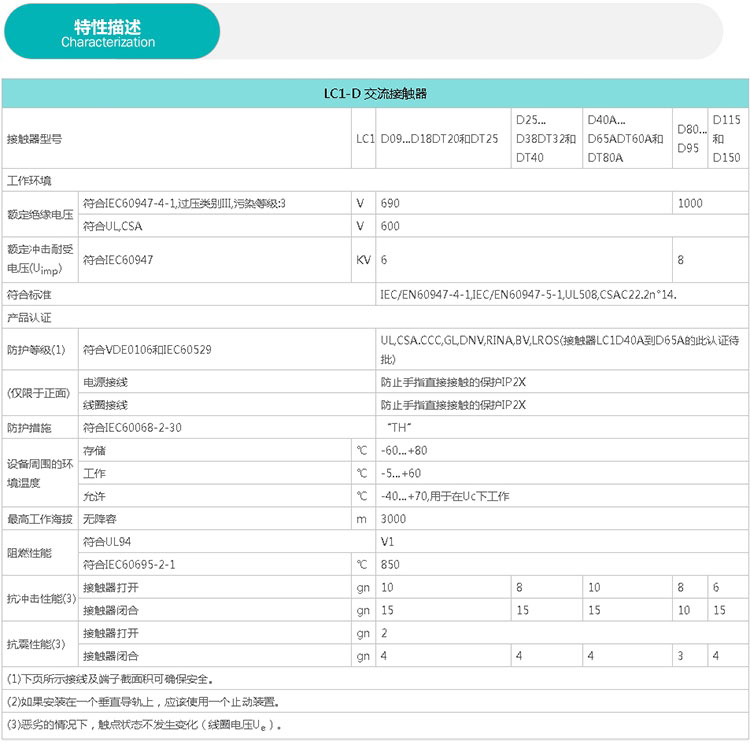Click the 符合IEC60695-2-1 flame test cell
Viewport: 750px width, 756px height.
(129, 565)
